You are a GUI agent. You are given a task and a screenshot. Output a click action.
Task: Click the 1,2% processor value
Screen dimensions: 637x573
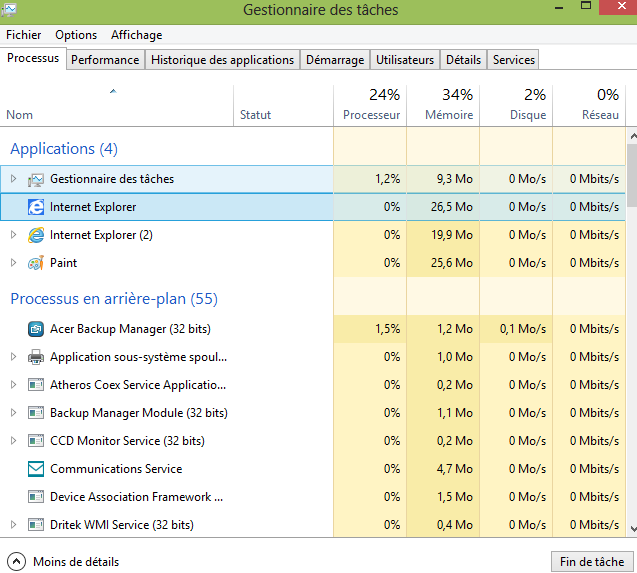[388, 179]
